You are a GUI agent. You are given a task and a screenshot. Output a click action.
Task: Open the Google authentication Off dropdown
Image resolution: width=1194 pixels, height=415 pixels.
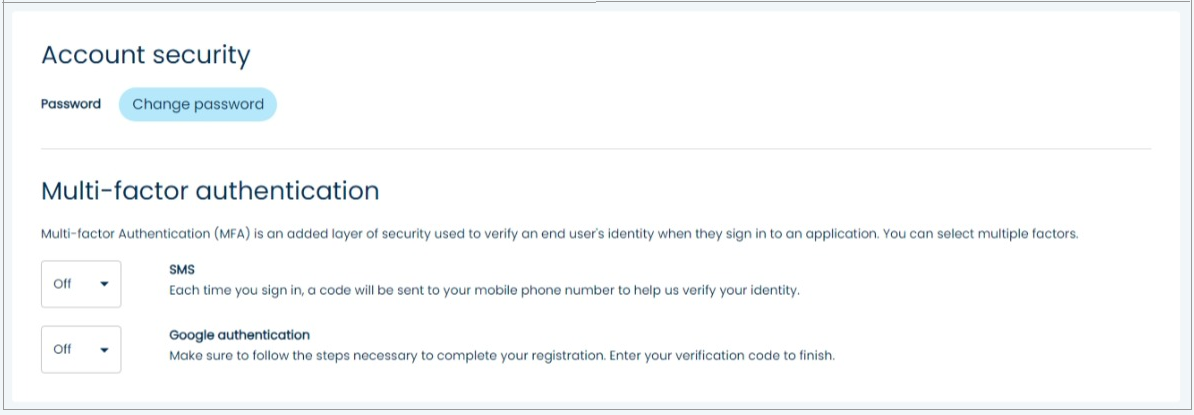(x=81, y=350)
